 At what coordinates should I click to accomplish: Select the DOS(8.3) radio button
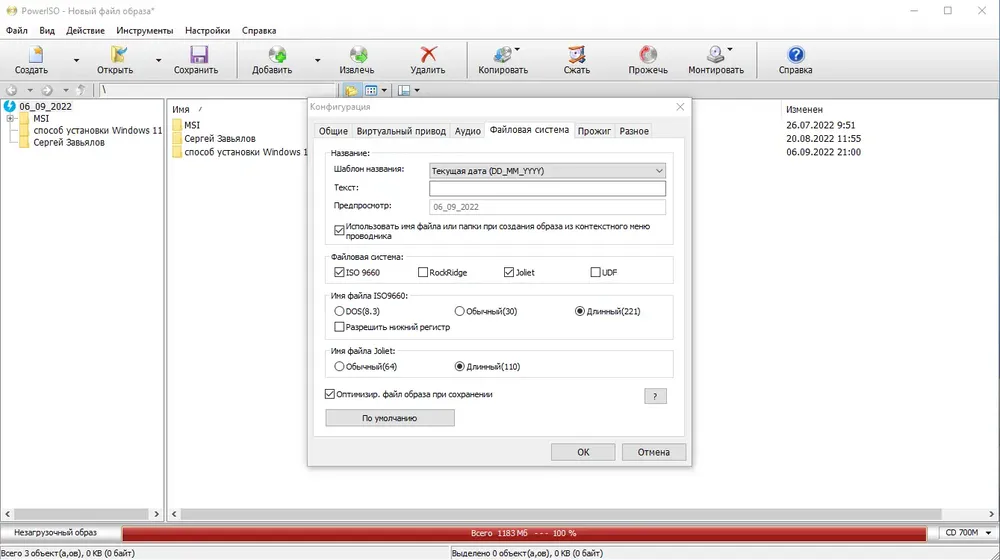point(339,311)
